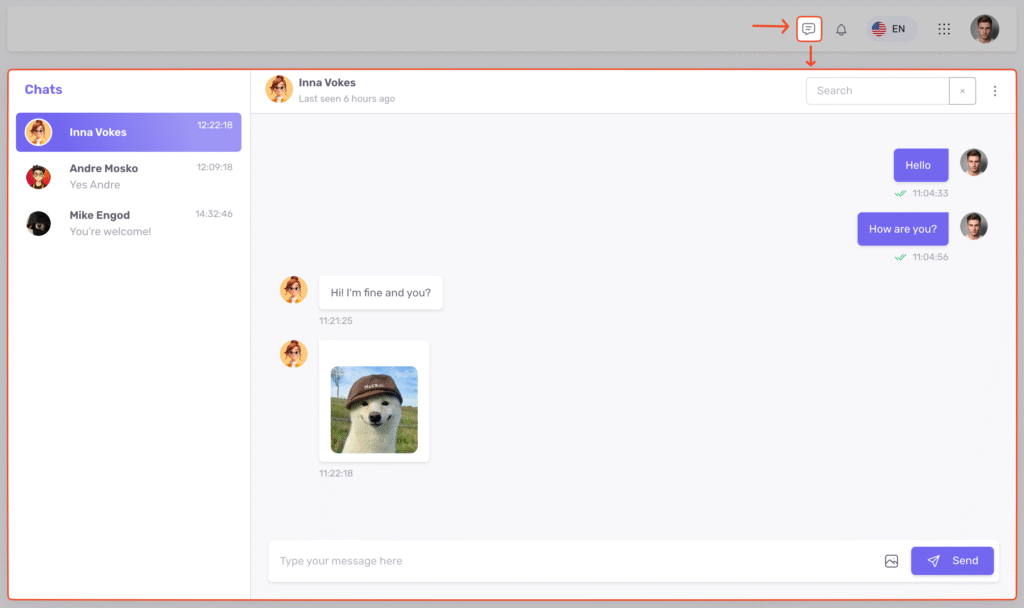Click the Send button

952,561
